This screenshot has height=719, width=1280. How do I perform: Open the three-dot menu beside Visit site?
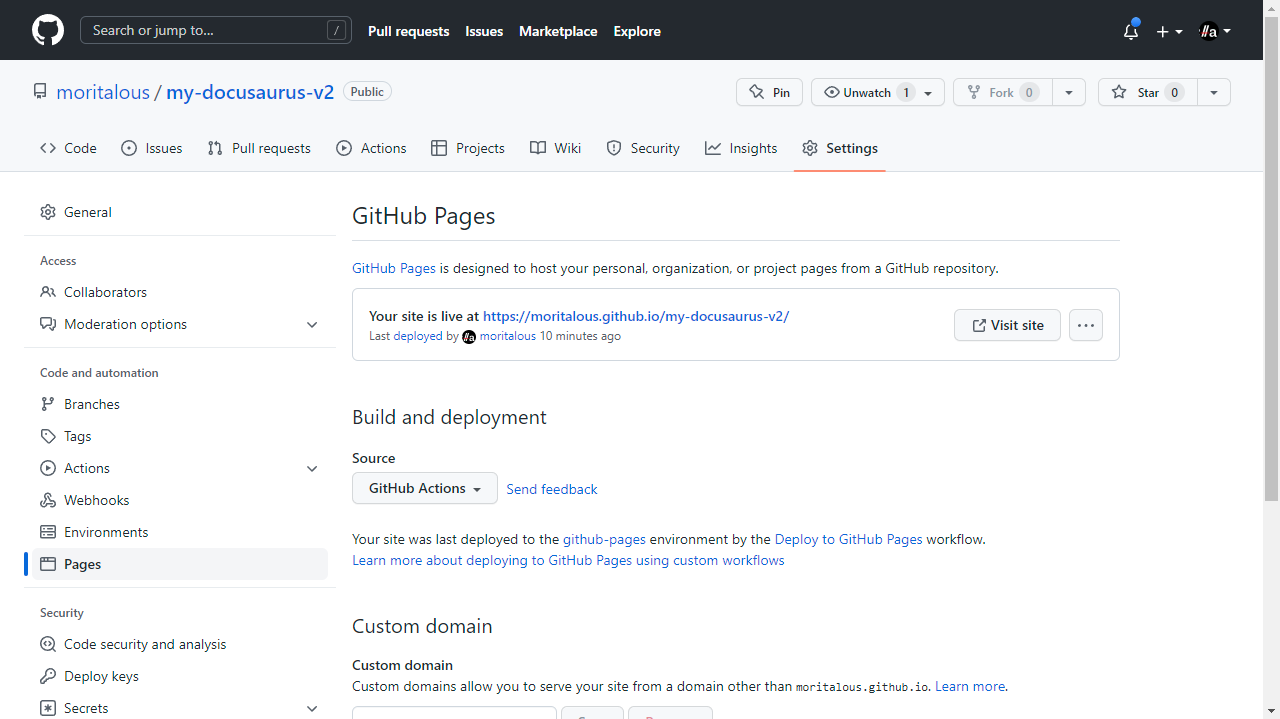coord(1086,325)
